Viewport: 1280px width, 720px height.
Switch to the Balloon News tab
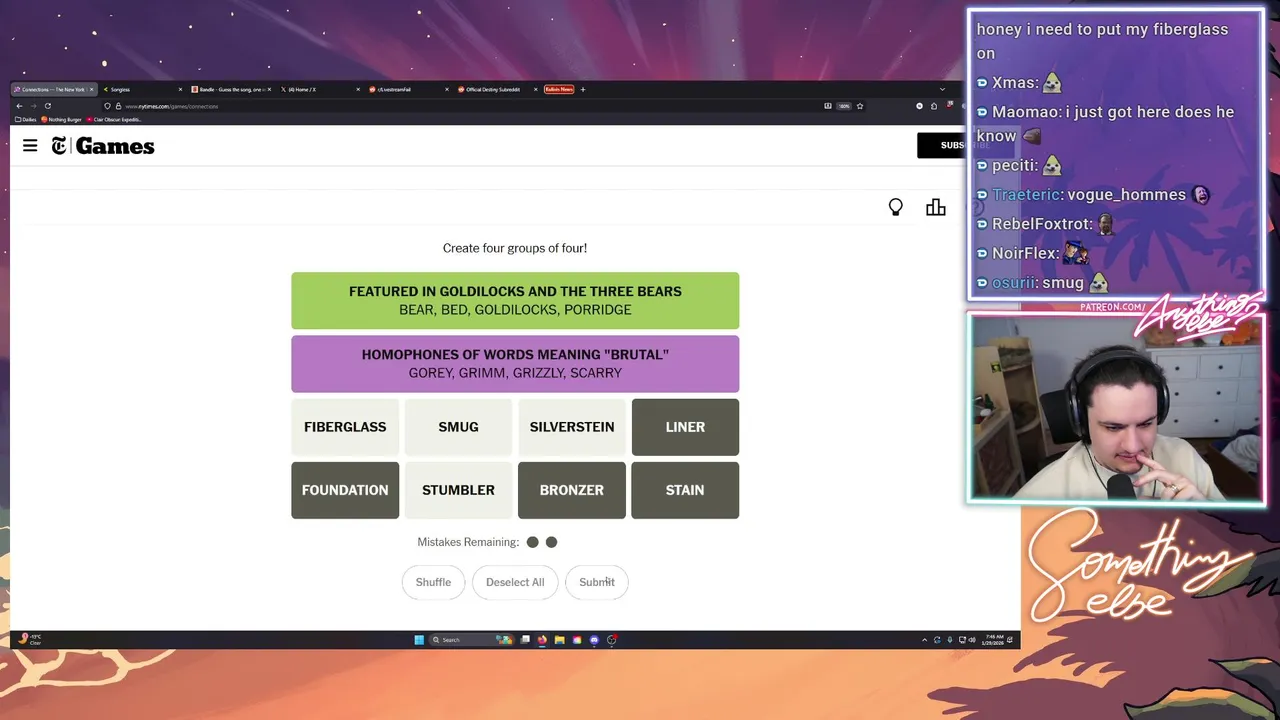(x=559, y=89)
